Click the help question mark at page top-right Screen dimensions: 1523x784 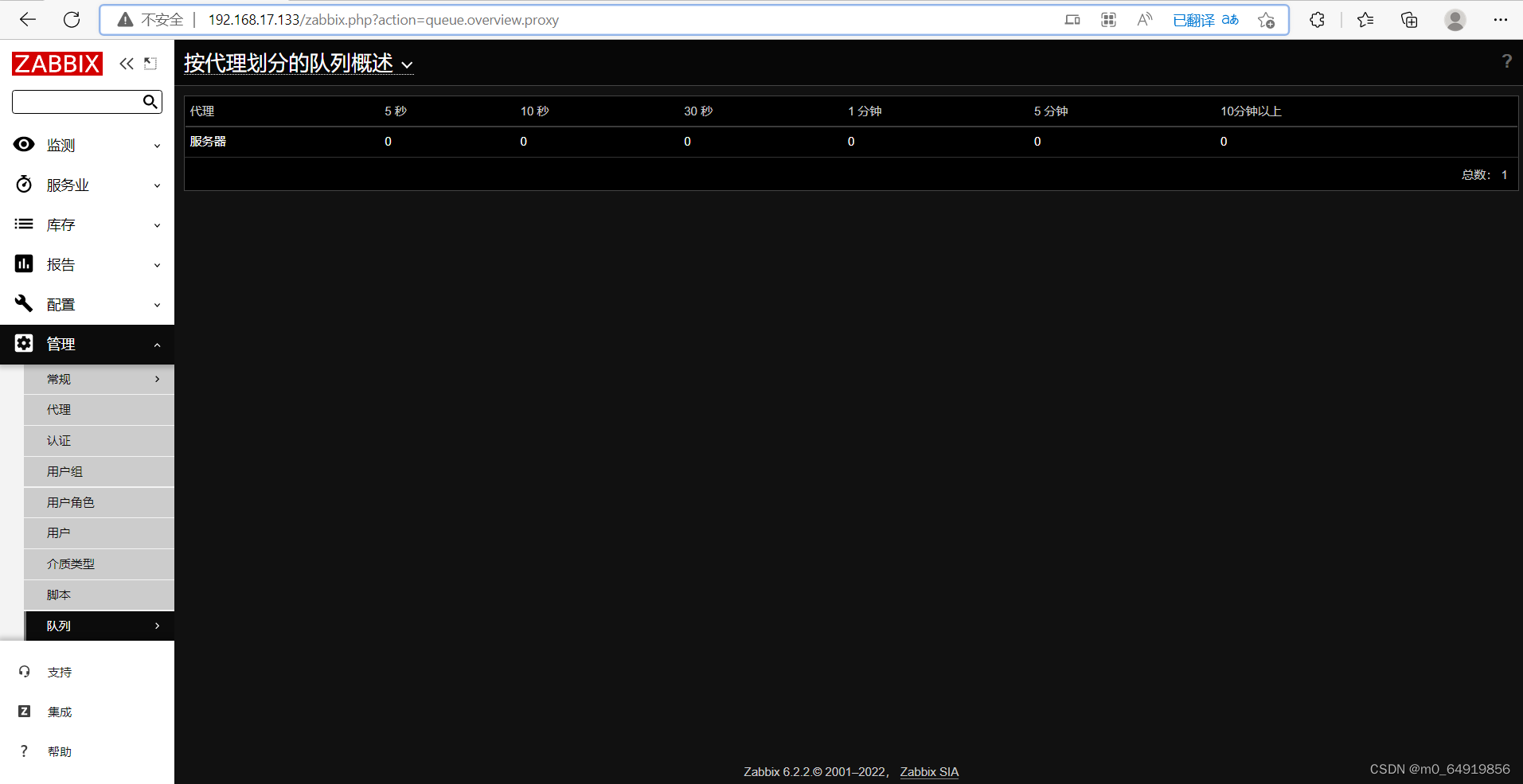pos(1506,61)
